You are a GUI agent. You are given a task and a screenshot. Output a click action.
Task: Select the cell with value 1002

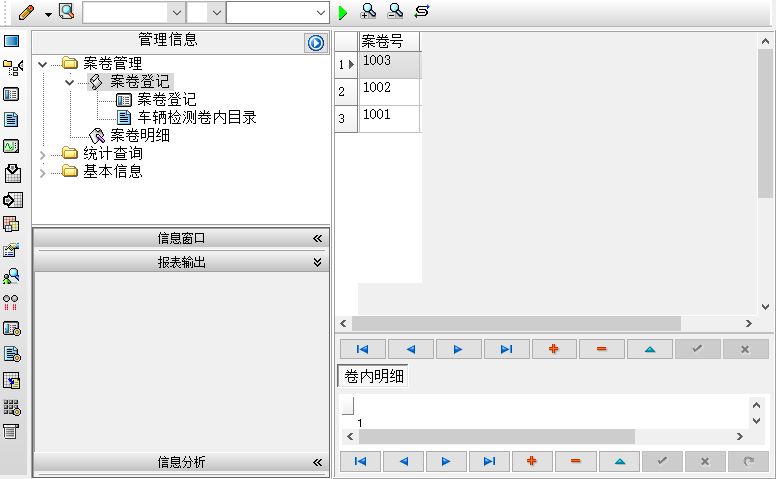[389, 92]
